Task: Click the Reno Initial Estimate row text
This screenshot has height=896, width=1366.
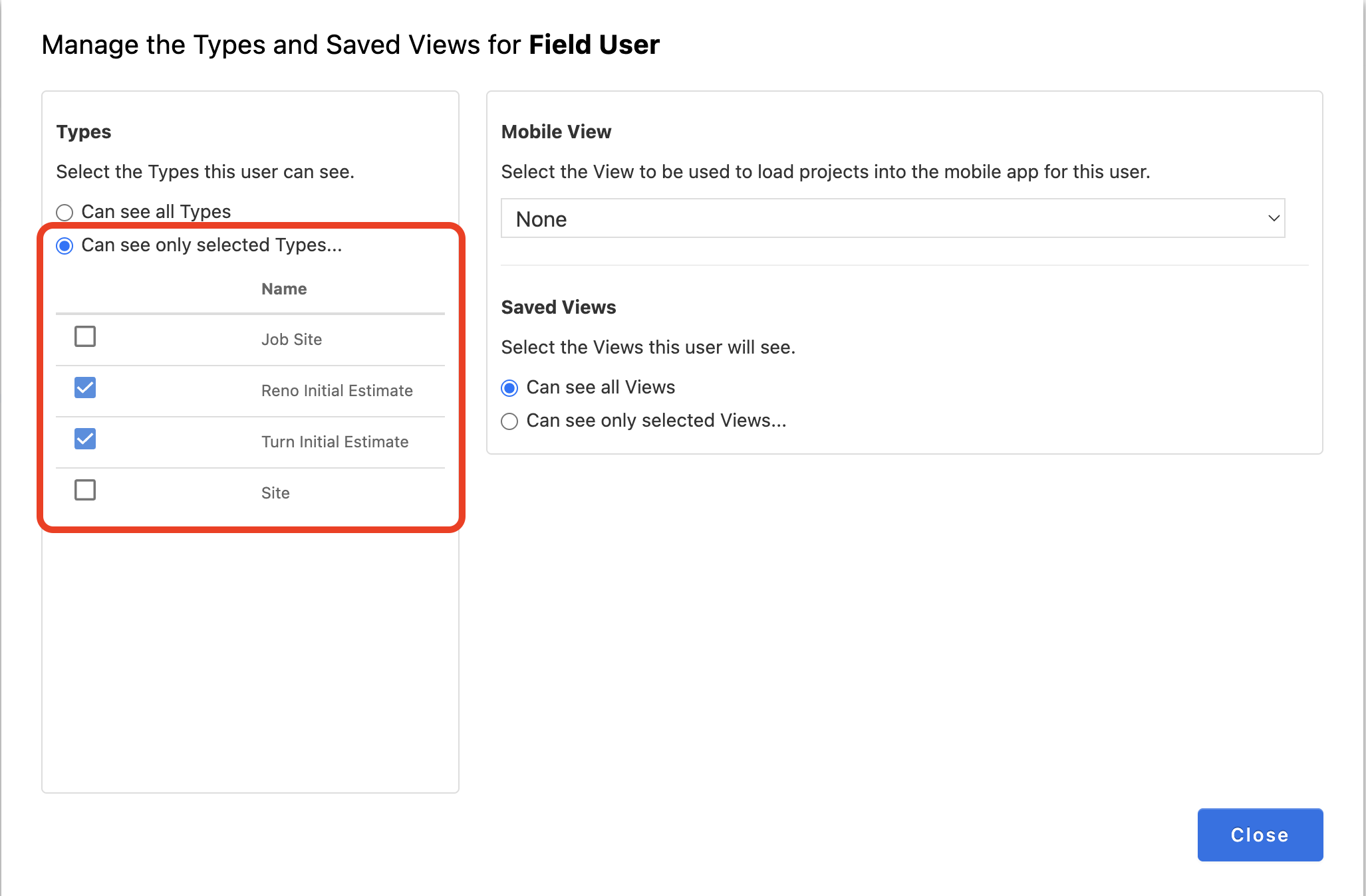Action: pyautogui.click(x=337, y=391)
